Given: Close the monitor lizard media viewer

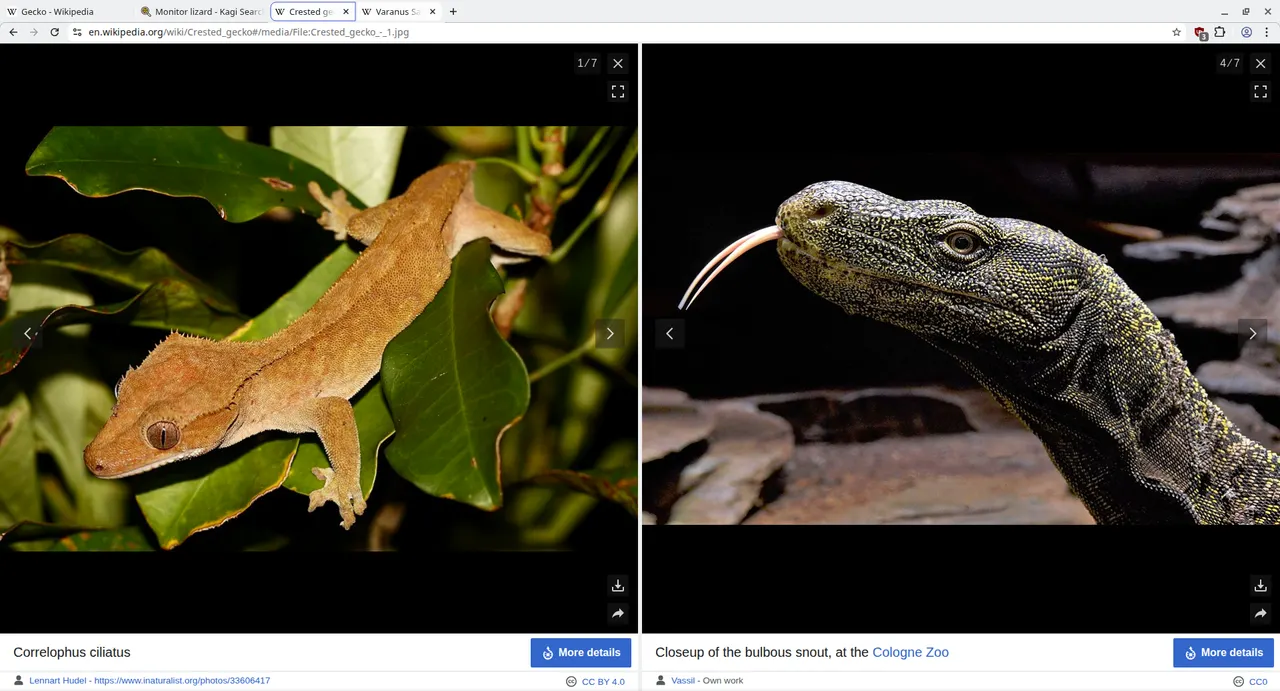Looking at the screenshot, I should point(1261,63).
